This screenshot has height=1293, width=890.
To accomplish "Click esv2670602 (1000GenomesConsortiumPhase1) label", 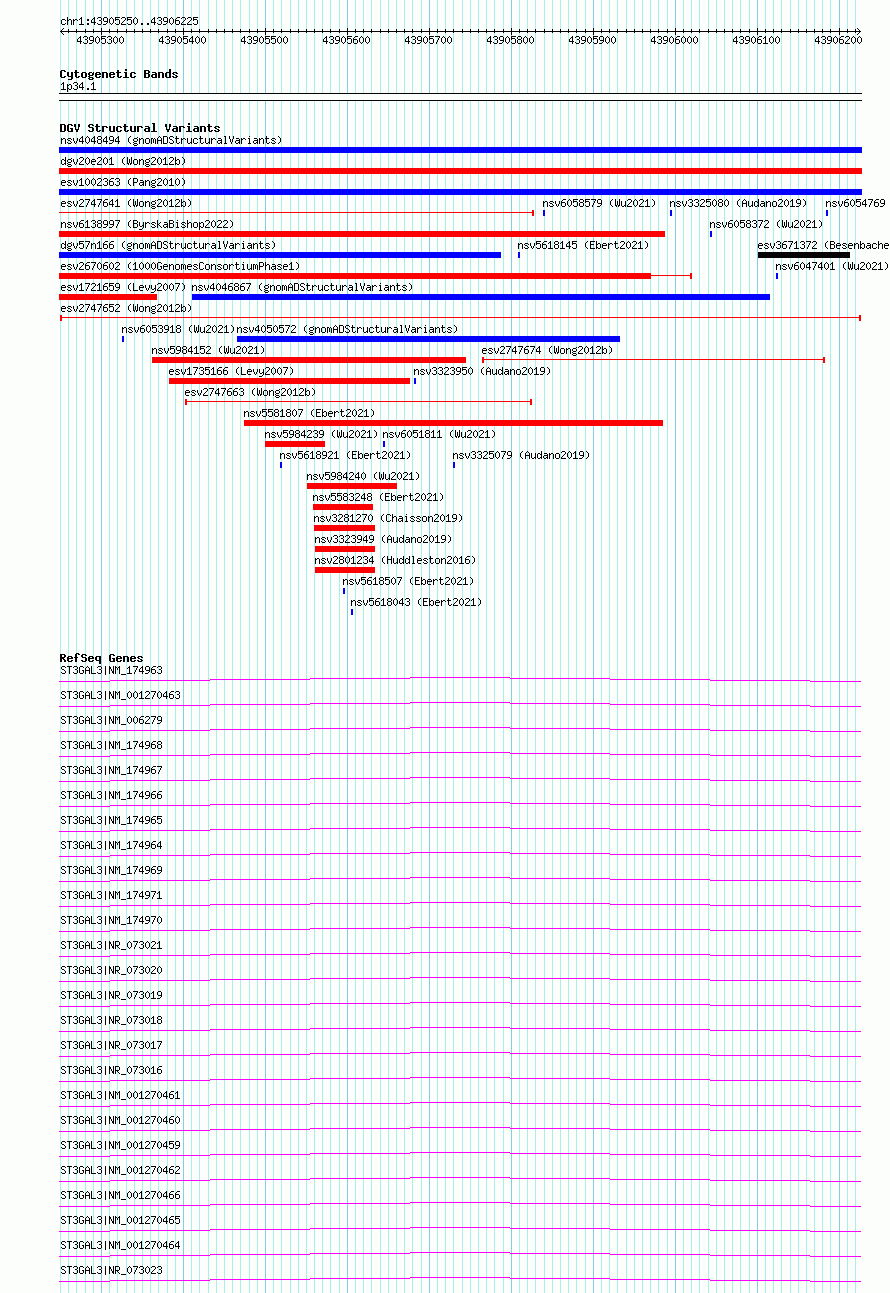I will [x=180, y=266].
